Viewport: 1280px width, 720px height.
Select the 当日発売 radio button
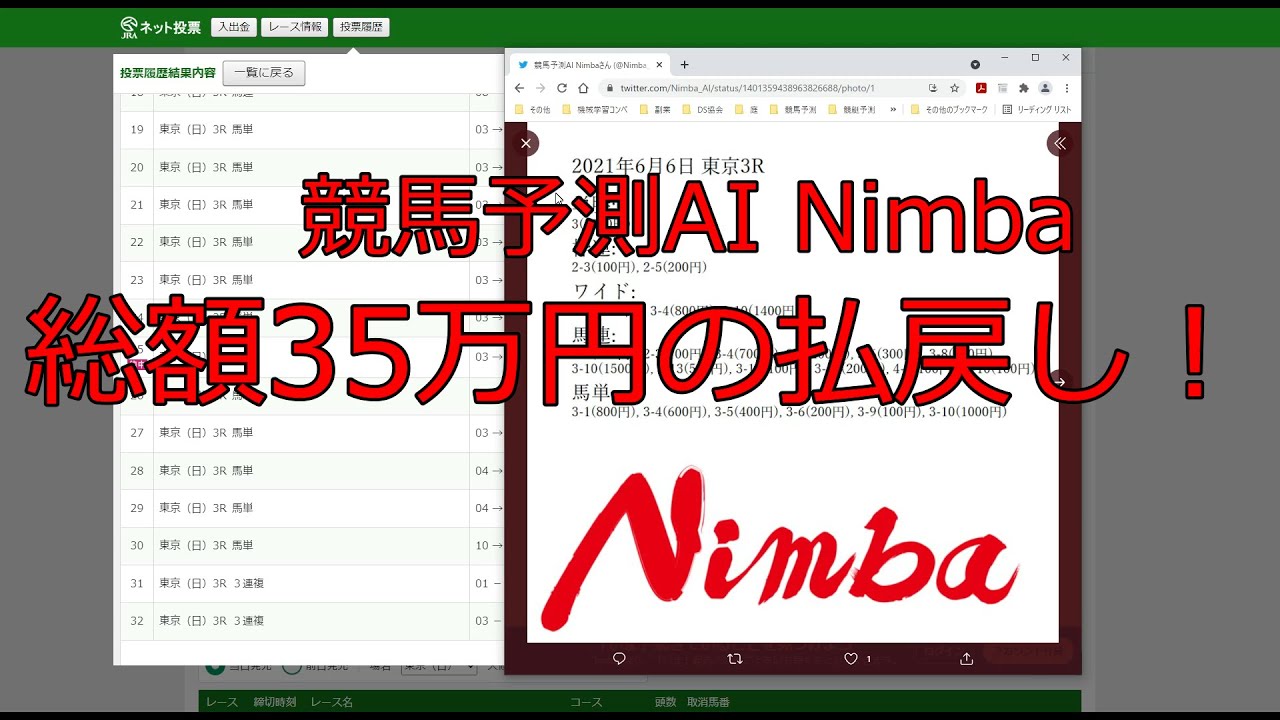click(214, 666)
